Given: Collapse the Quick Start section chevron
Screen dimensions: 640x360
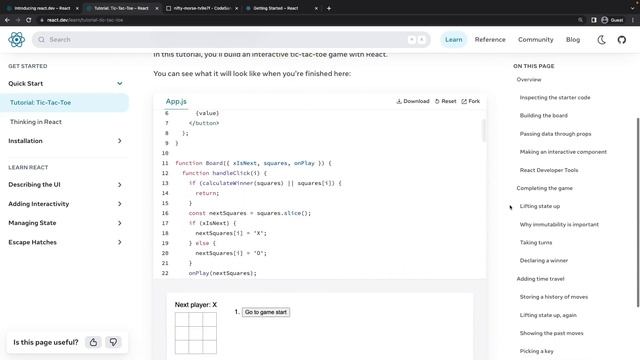Looking at the screenshot, I should click(x=120, y=83).
